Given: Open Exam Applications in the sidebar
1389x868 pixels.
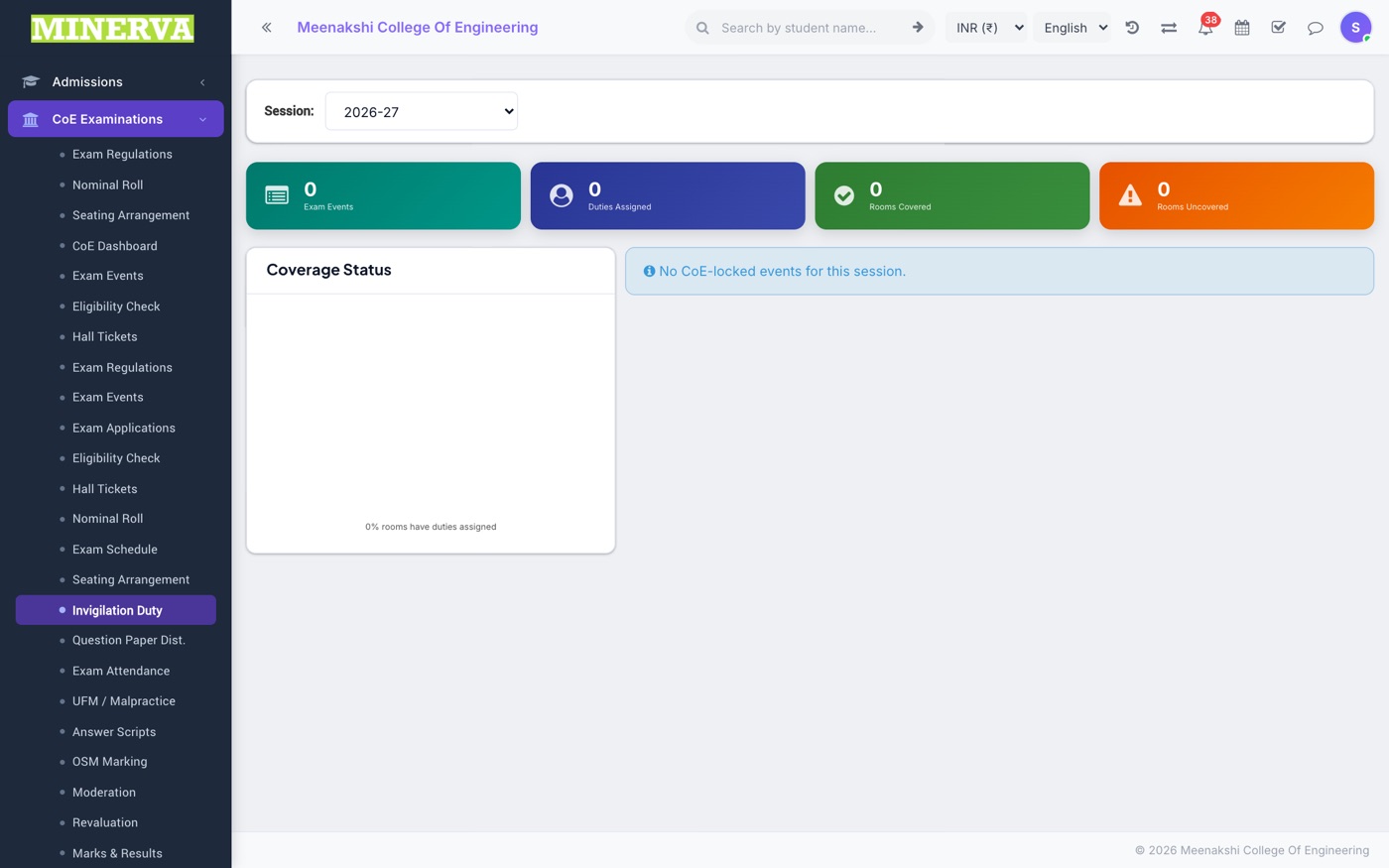Looking at the screenshot, I should coord(124,428).
